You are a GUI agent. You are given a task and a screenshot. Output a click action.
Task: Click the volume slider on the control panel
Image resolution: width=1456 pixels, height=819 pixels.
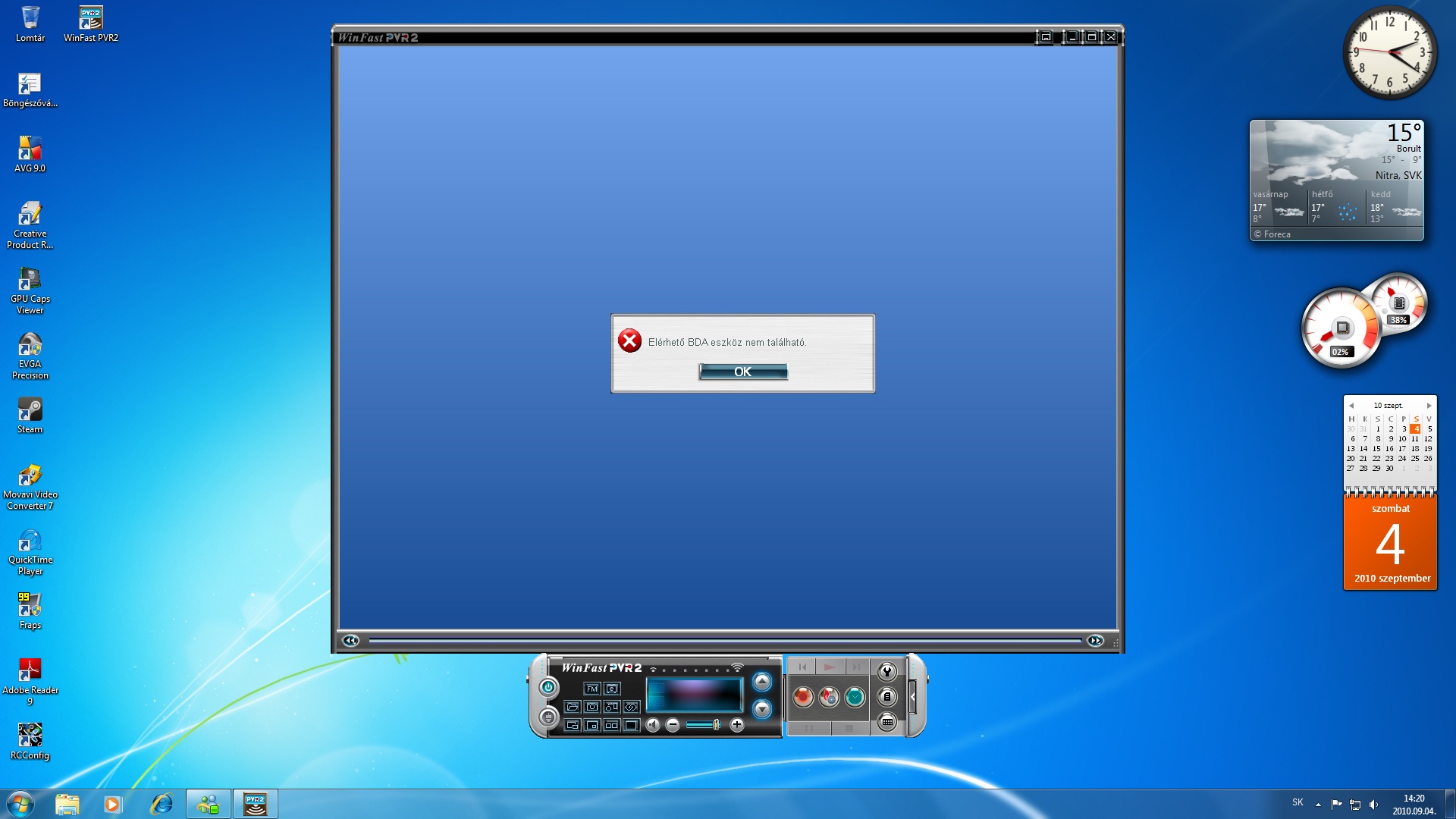[704, 725]
